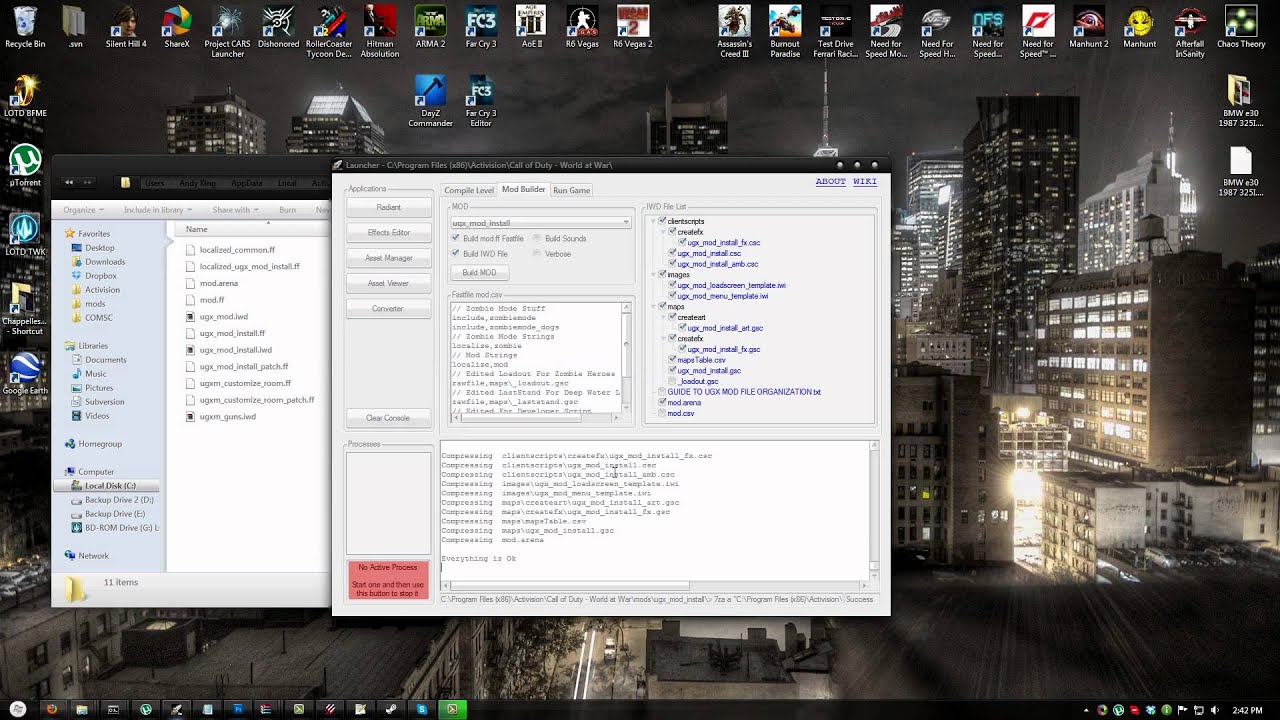Open the ugx_mod_install MOD dropdown

540,223
